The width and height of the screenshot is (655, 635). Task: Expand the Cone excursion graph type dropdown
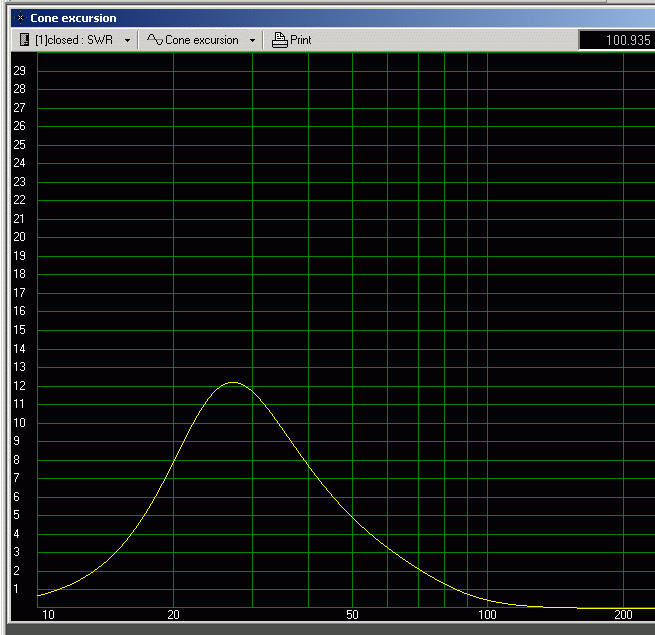[x=252, y=41]
